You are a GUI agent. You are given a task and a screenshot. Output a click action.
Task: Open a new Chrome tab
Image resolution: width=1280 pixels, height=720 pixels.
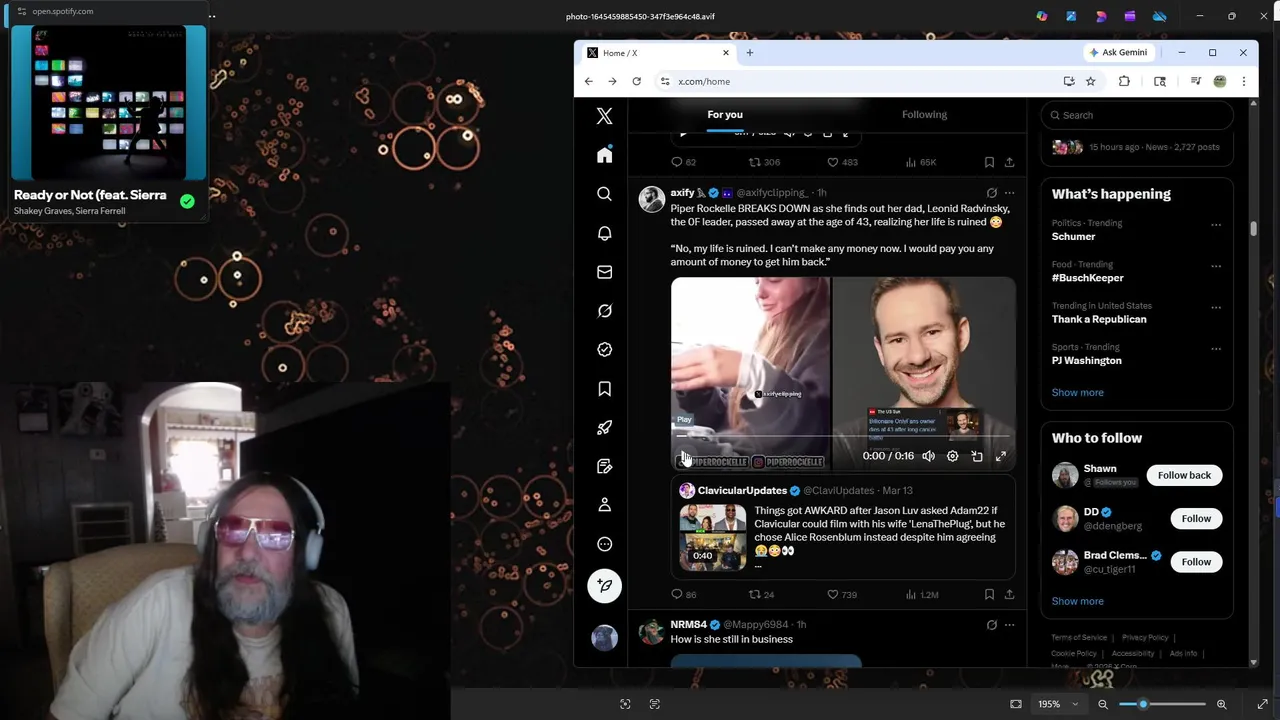749,53
